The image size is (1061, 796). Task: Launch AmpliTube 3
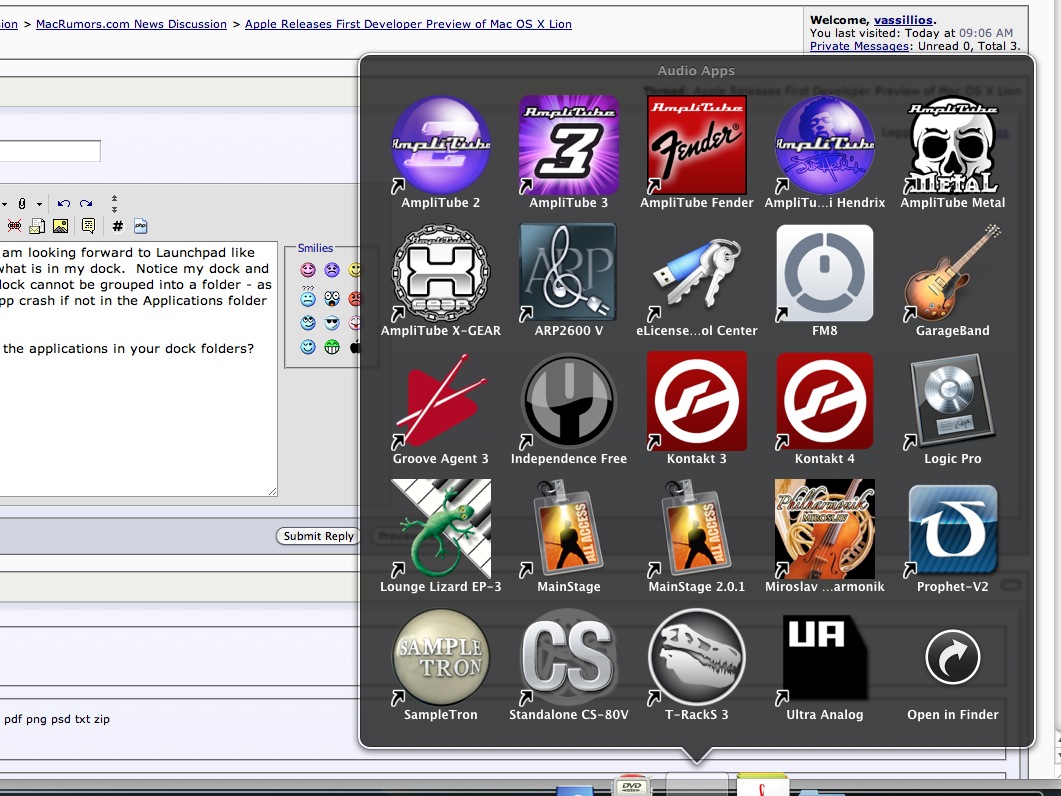pyautogui.click(x=568, y=145)
